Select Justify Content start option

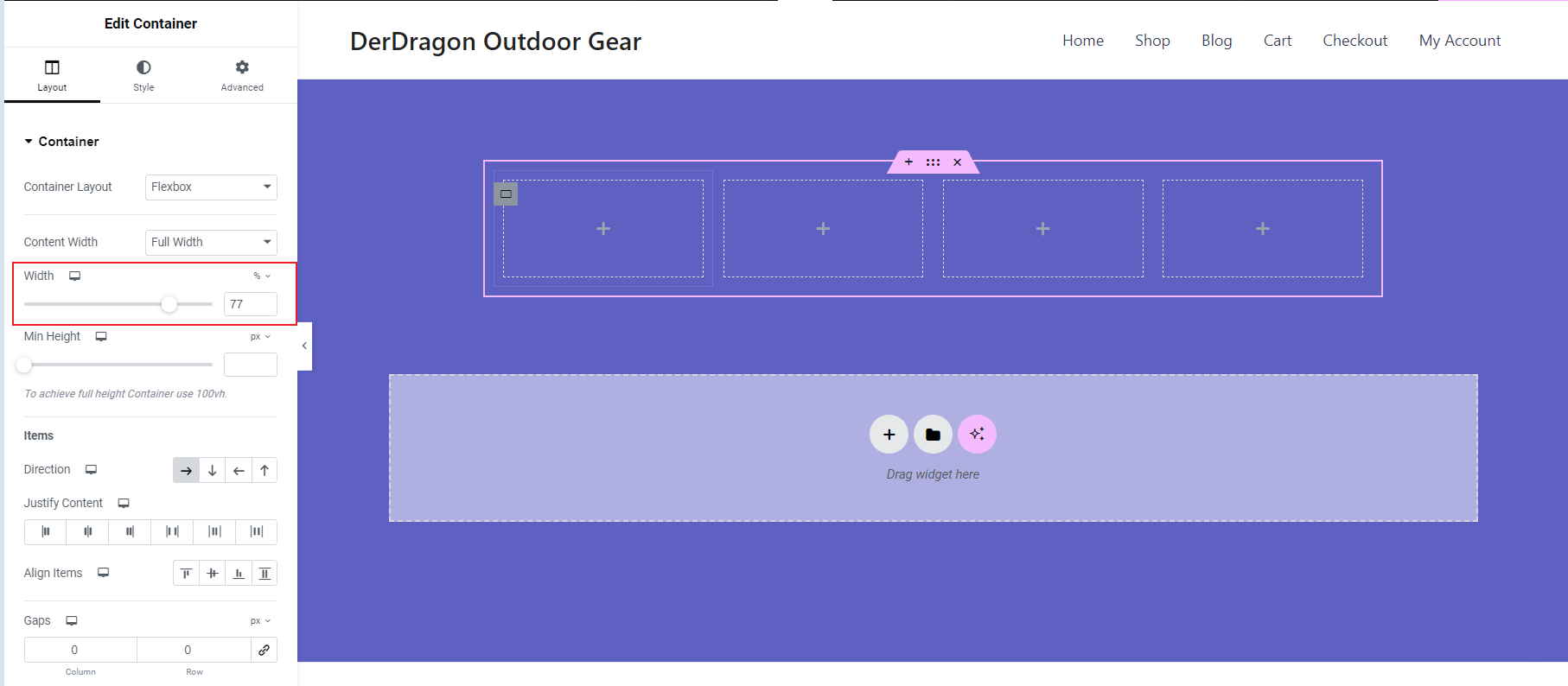(45, 531)
